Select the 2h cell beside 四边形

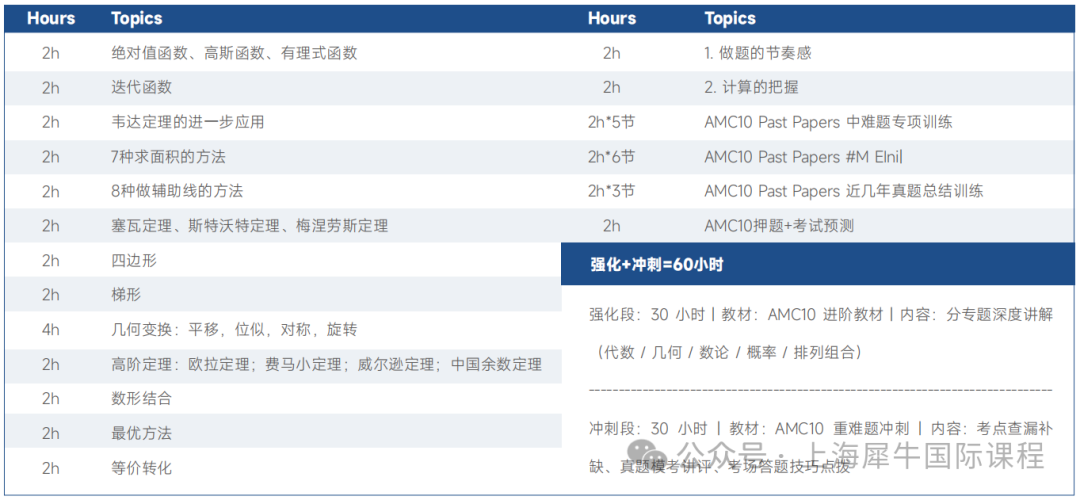click(x=51, y=260)
